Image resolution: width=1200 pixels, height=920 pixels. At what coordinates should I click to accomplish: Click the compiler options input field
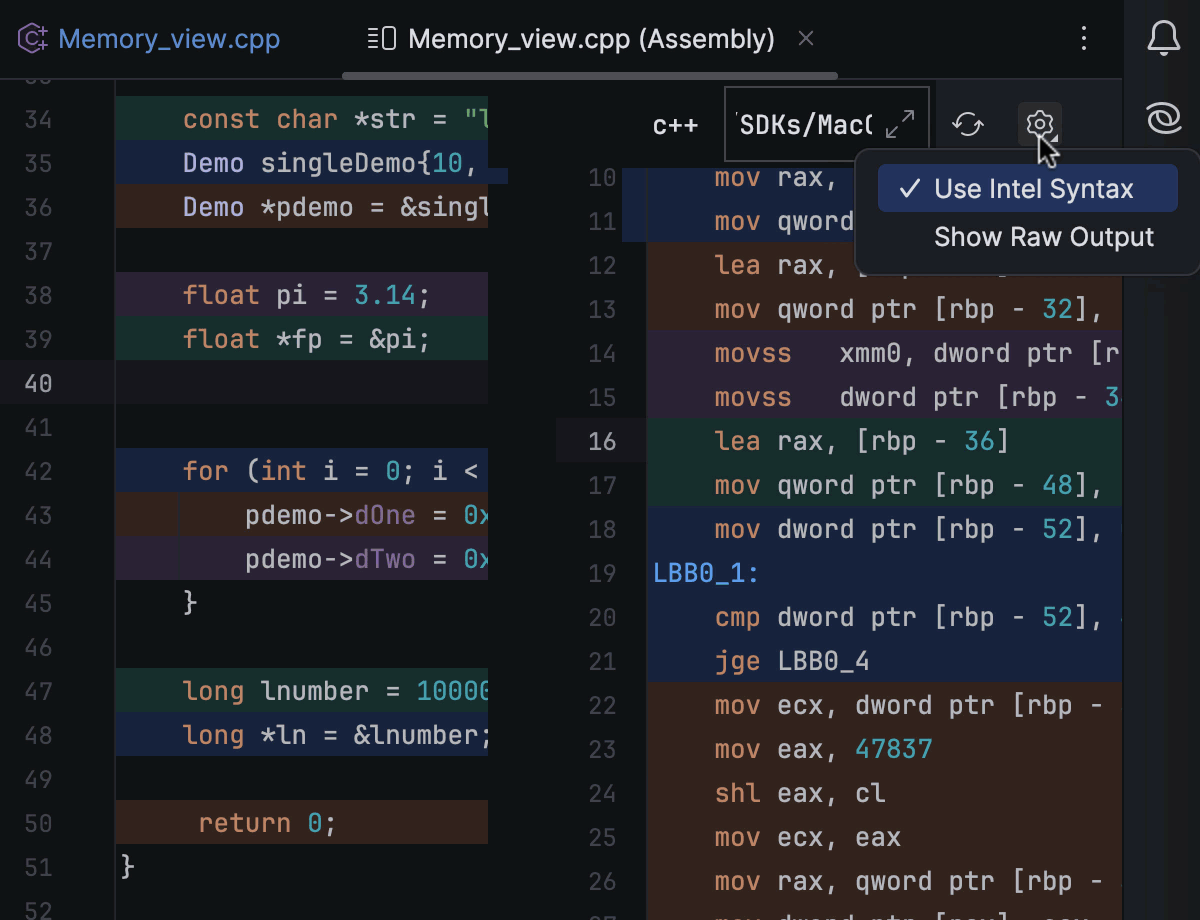click(x=805, y=125)
